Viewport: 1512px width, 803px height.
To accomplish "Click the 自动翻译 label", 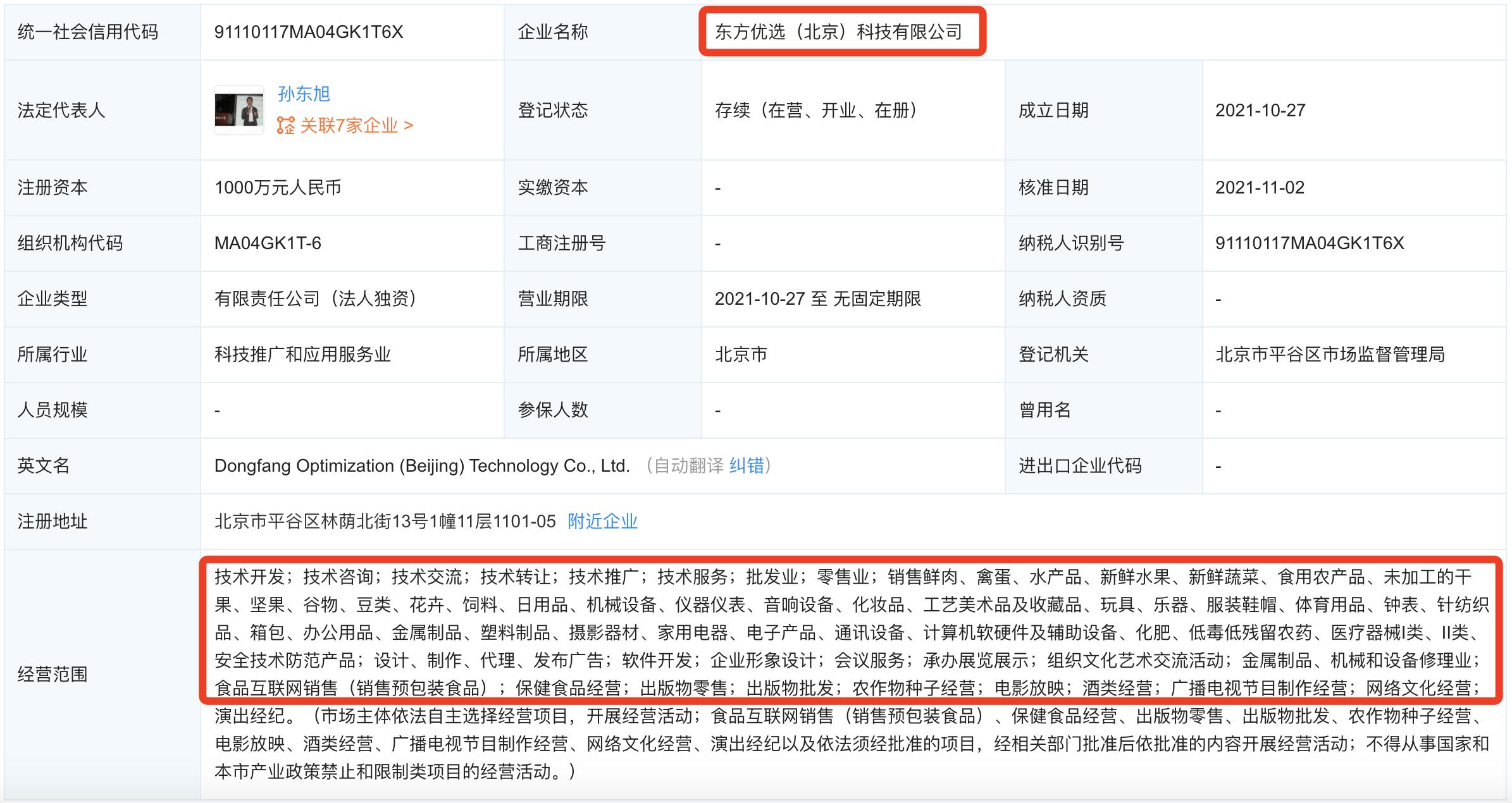I will tap(689, 466).
